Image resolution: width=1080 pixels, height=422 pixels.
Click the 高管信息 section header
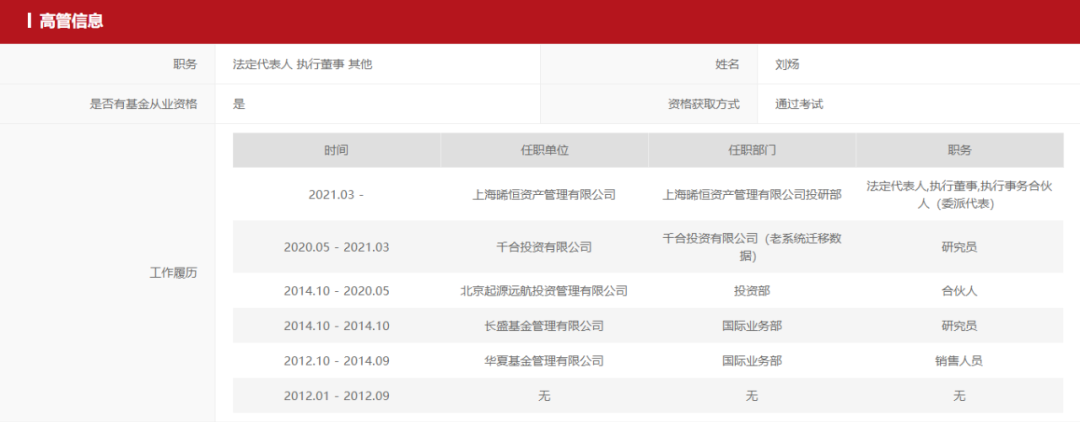70,21
